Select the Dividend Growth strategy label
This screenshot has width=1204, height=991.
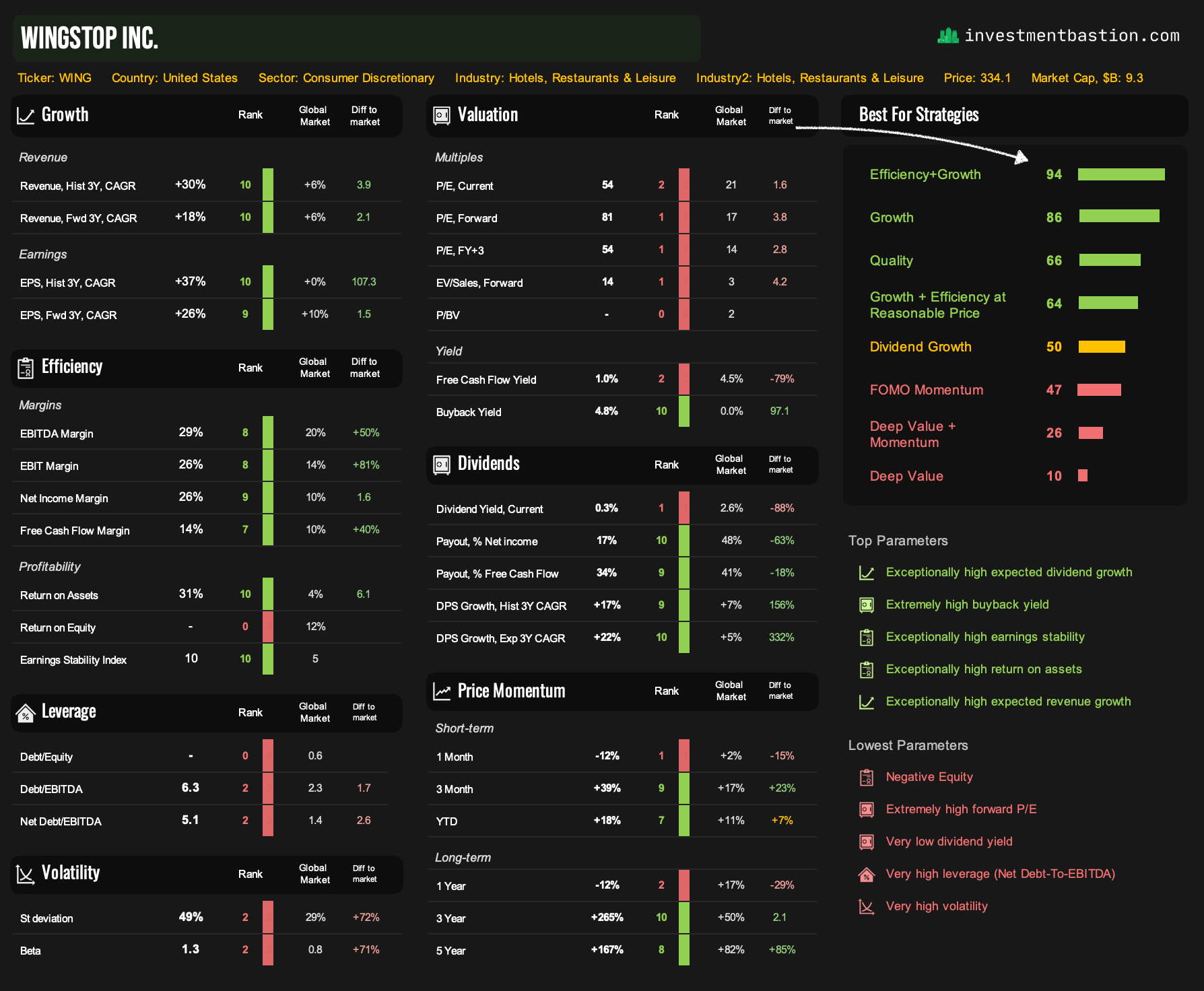tap(921, 347)
